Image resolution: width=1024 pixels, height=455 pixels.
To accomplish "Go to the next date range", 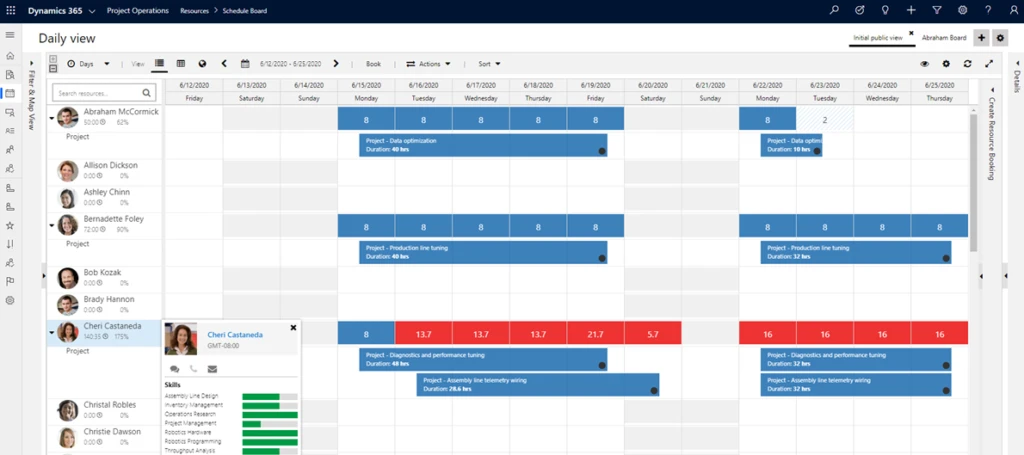I will point(336,64).
